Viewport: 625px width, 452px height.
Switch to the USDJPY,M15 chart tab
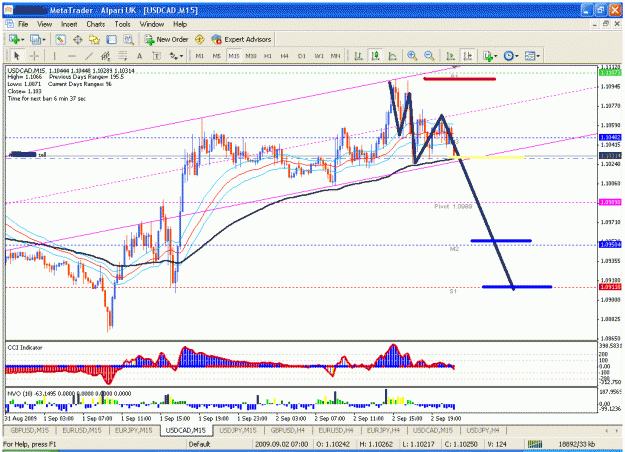tap(238, 430)
